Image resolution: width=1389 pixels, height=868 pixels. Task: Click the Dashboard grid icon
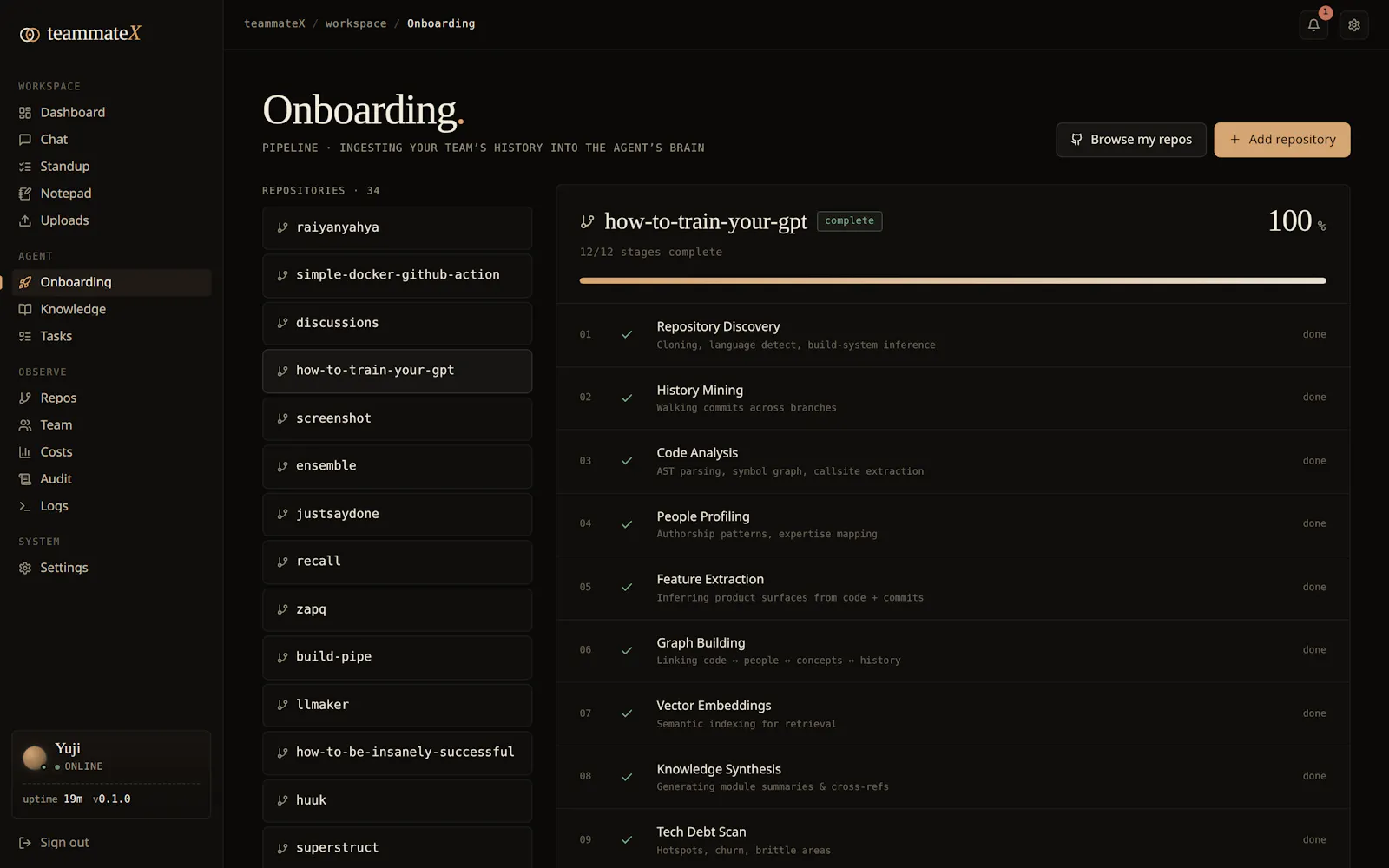[x=25, y=113]
